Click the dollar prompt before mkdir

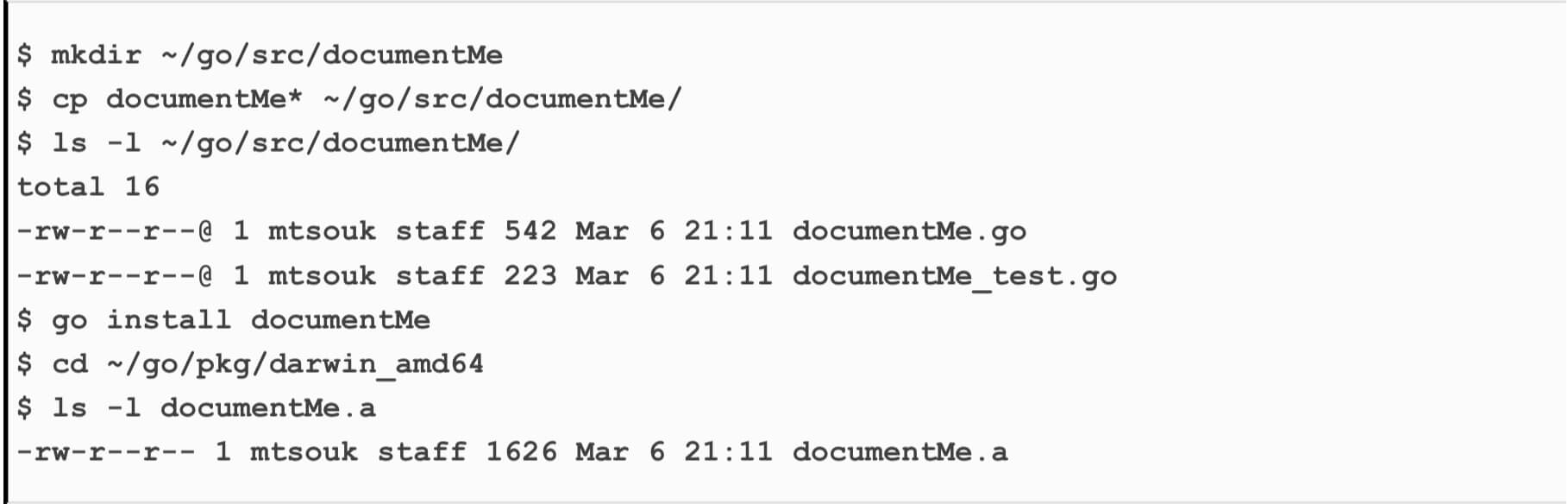tap(25, 54)
